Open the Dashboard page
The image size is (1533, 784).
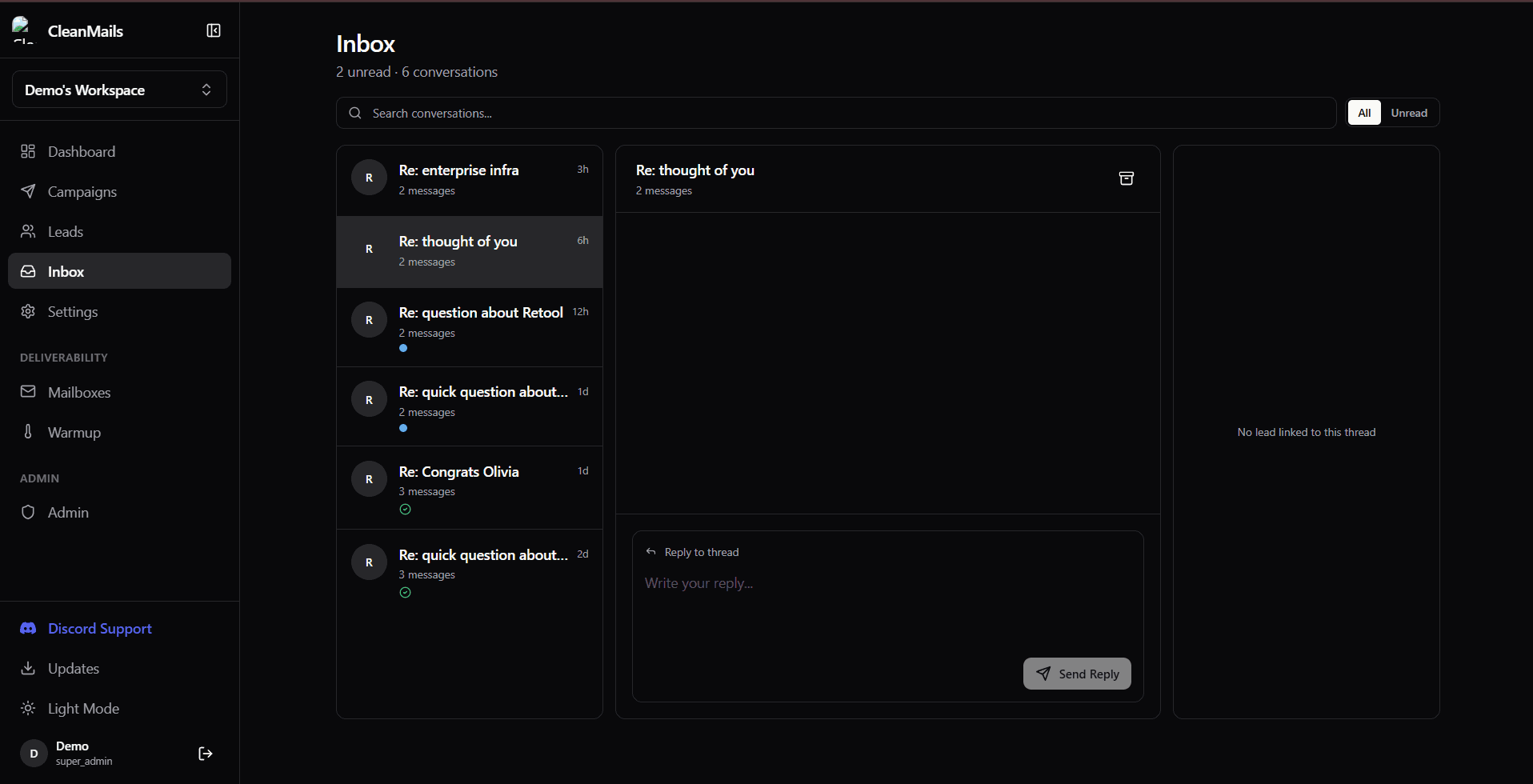119,152
